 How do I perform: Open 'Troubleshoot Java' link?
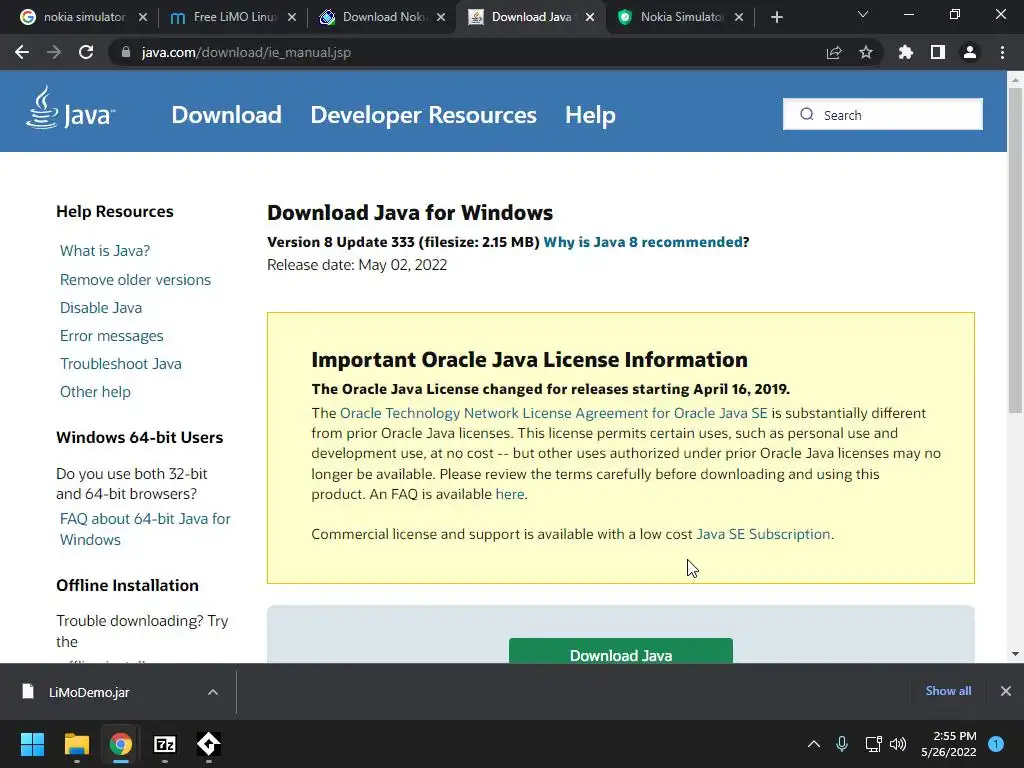pyautogui.click(x=121, y=364)
